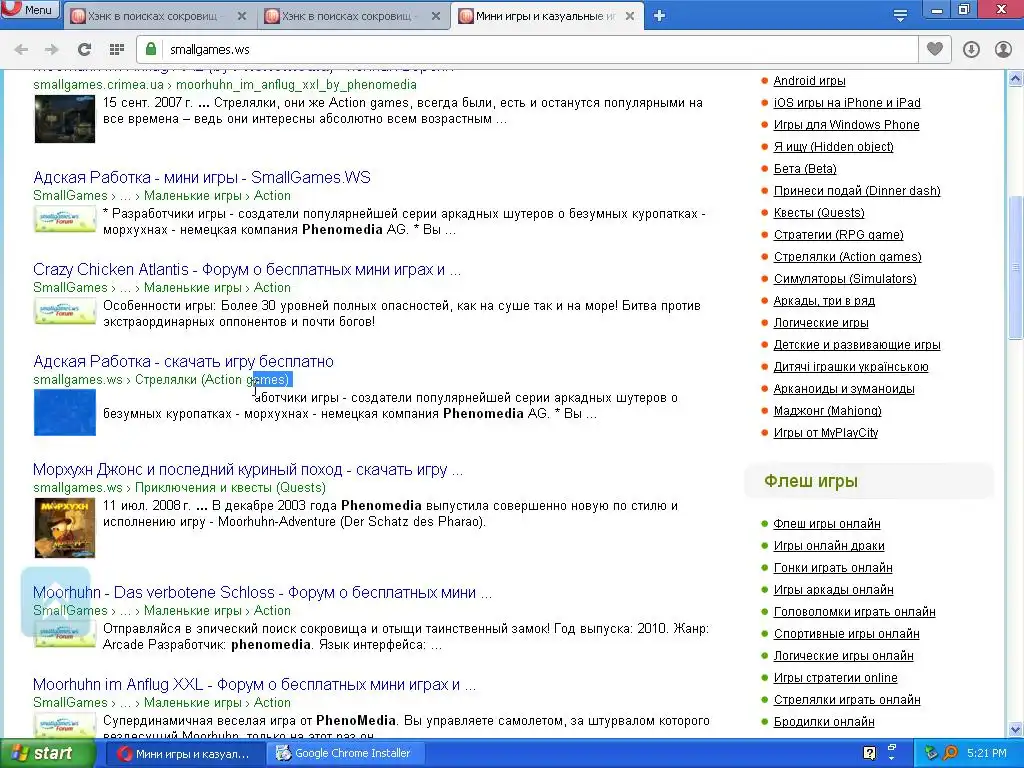
Task: Open Детские и развивающие игры category
Action: (857, 345)
